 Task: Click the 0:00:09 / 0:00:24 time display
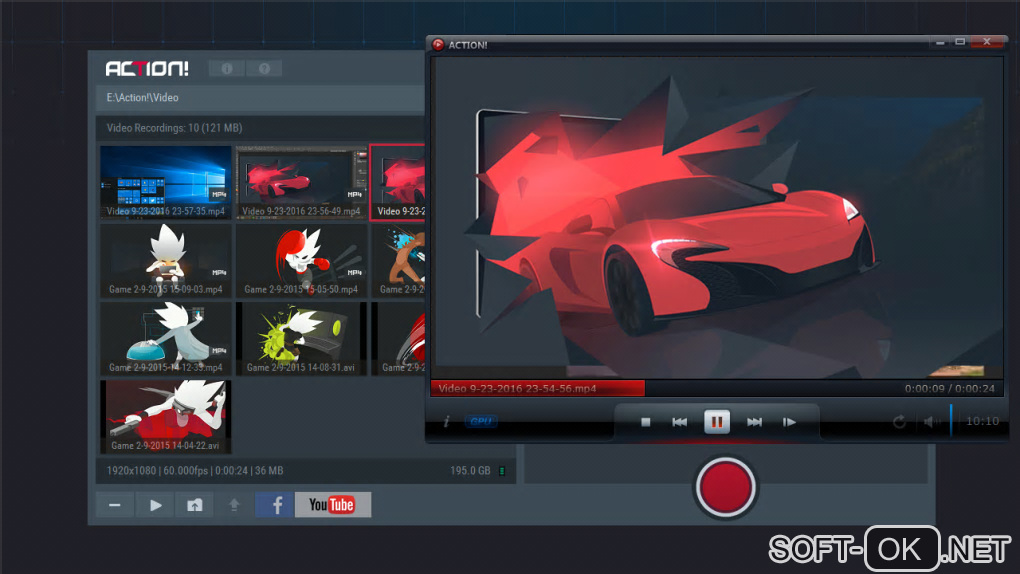click(949, 389)
